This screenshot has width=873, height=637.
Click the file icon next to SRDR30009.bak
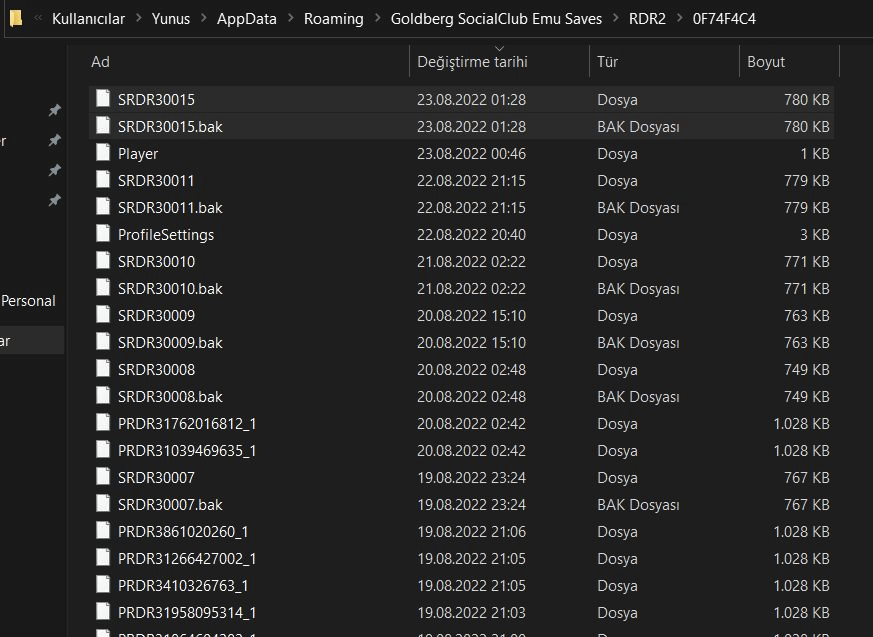coord(103,341)
